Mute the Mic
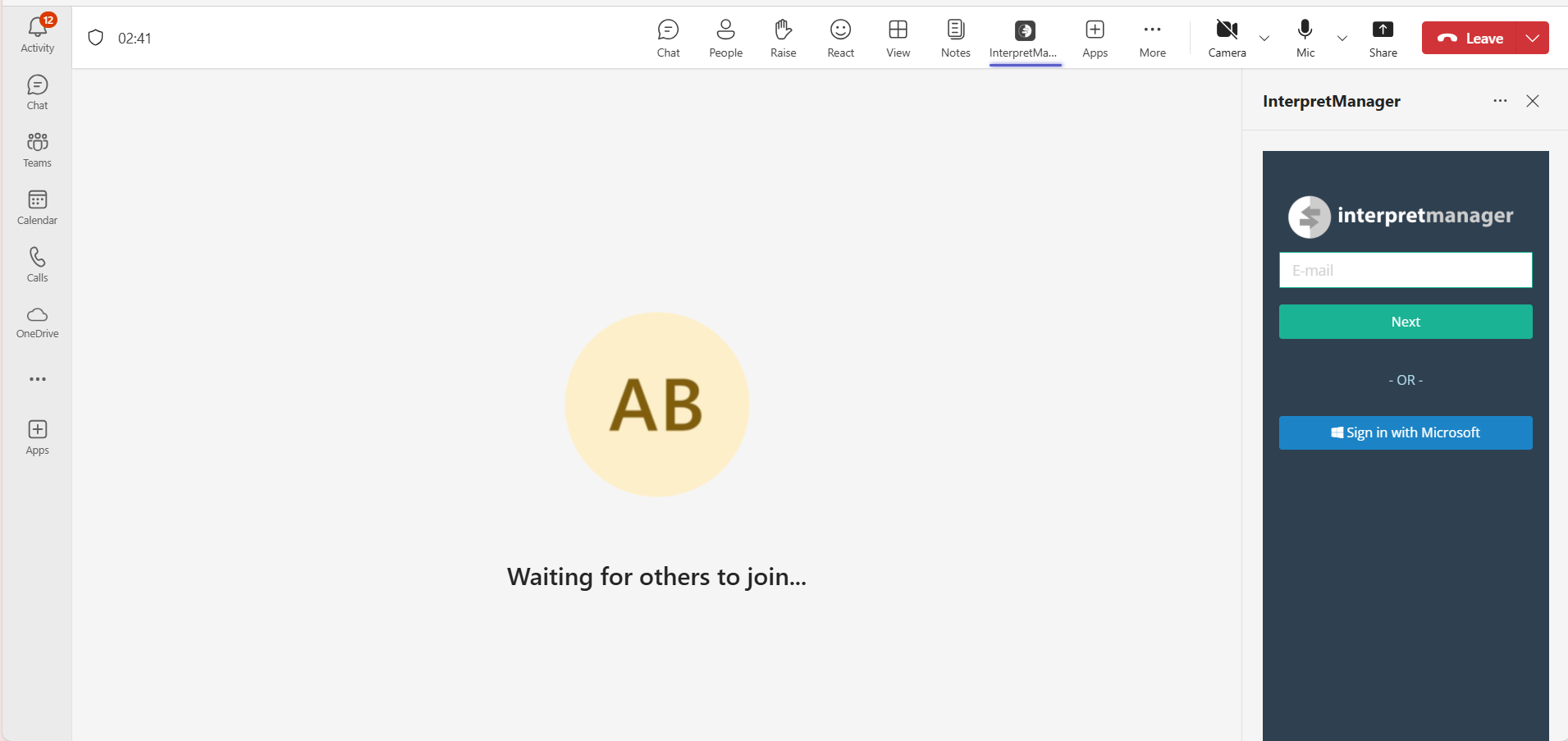 point(1305,39)
